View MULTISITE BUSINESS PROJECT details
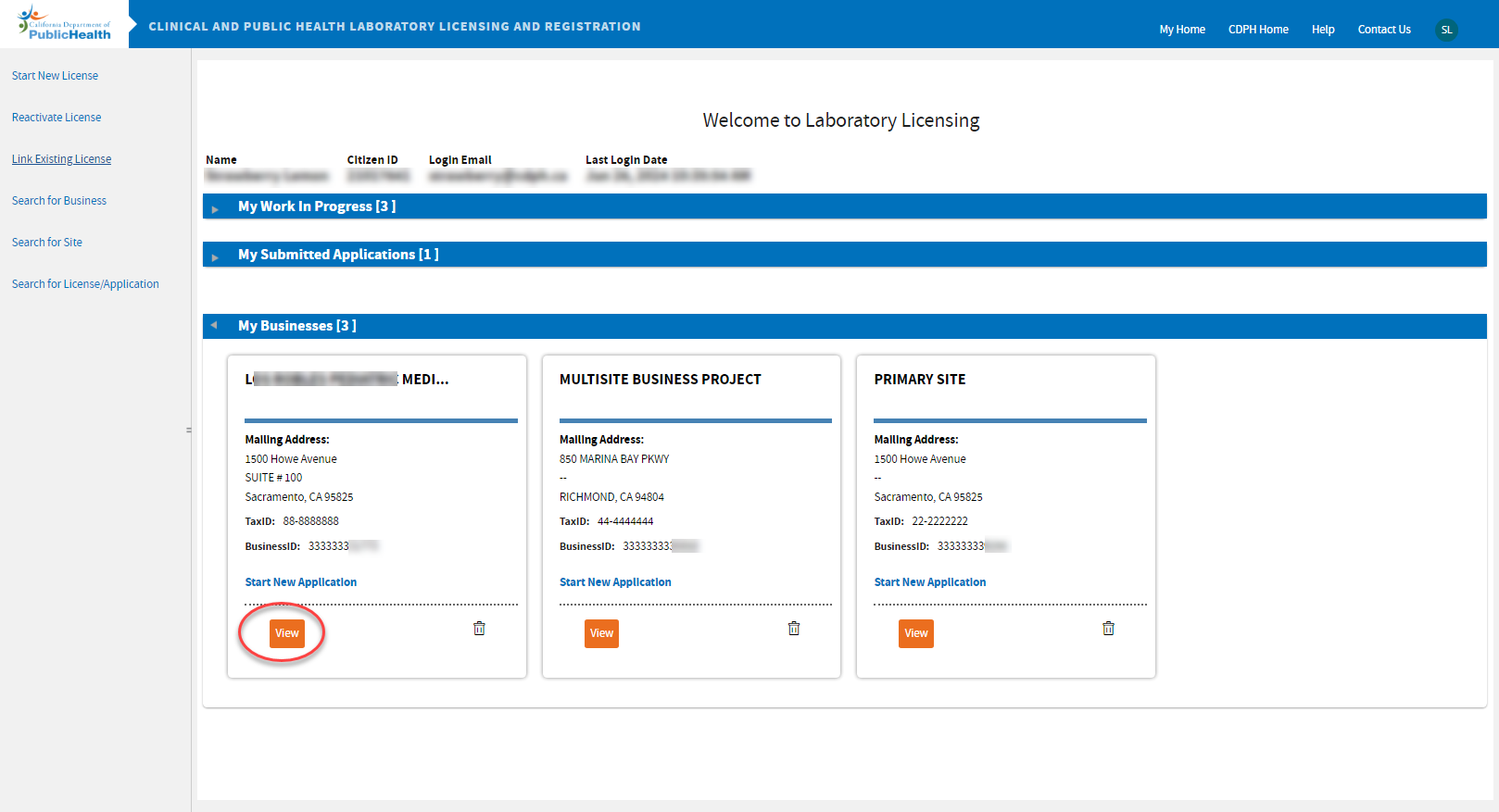Screen dimensions: 1499x812 [x=601, y=633]
